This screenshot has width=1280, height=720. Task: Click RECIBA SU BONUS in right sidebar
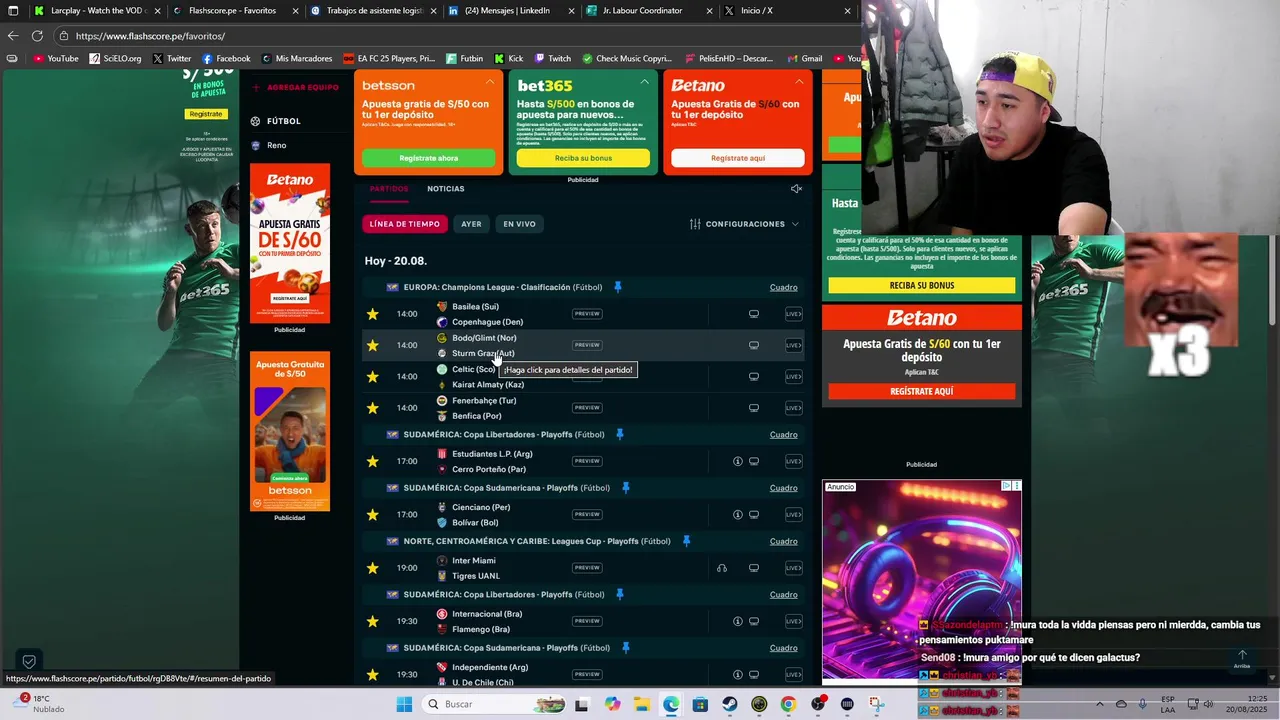[922, 285]
